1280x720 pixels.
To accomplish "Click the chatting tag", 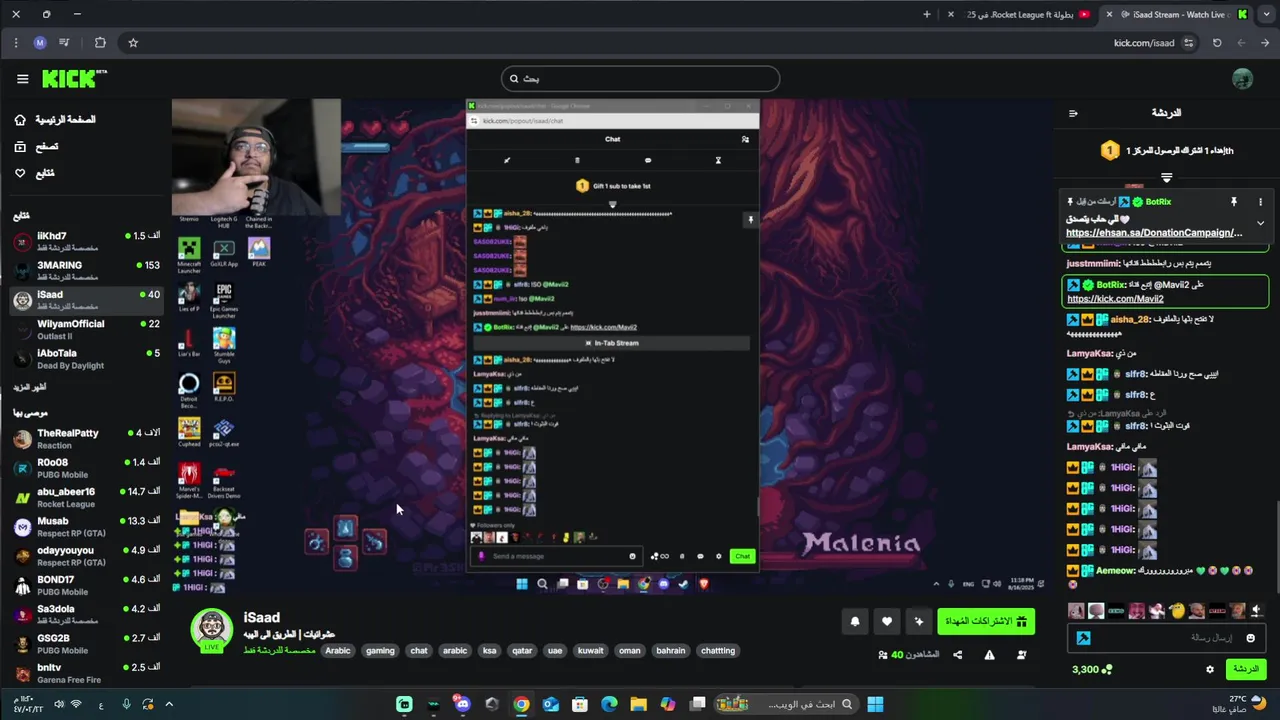I will 718,651.
